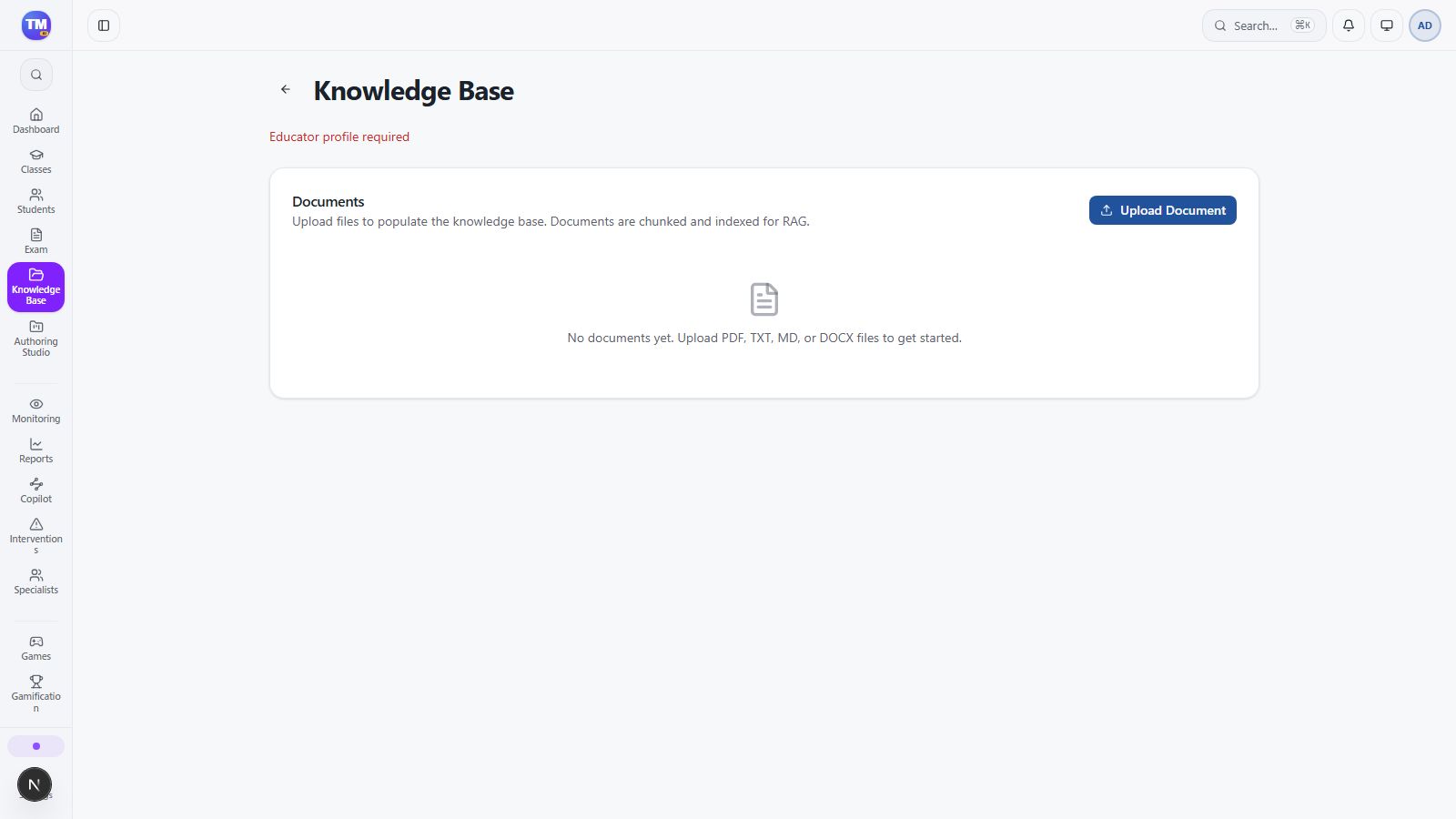Open Specialists in sidebar
This screenshot has height=819, width=1456.
click(36, 581)
